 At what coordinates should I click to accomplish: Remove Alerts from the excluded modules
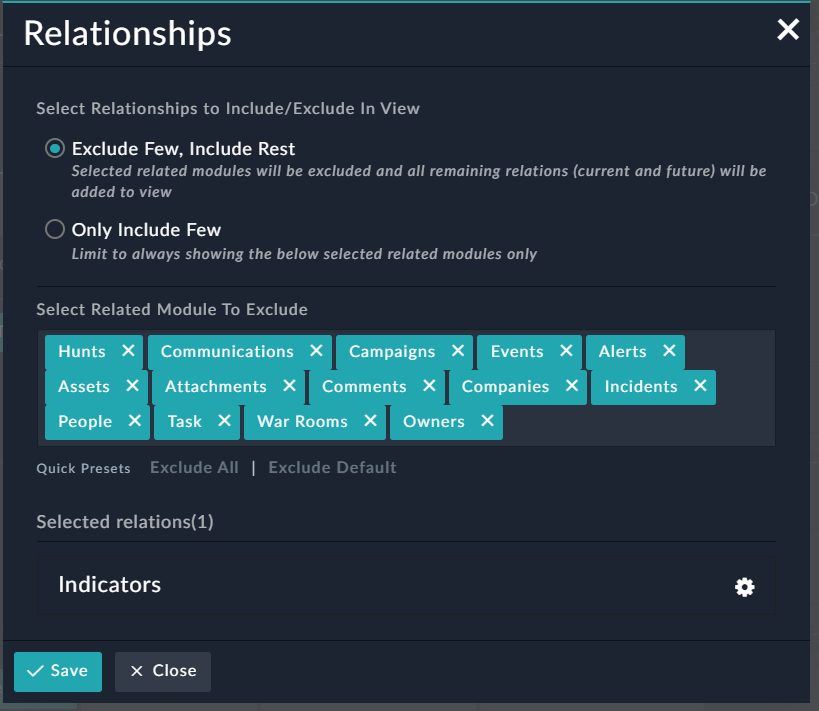pyautogui.click(x=667, y=351)
